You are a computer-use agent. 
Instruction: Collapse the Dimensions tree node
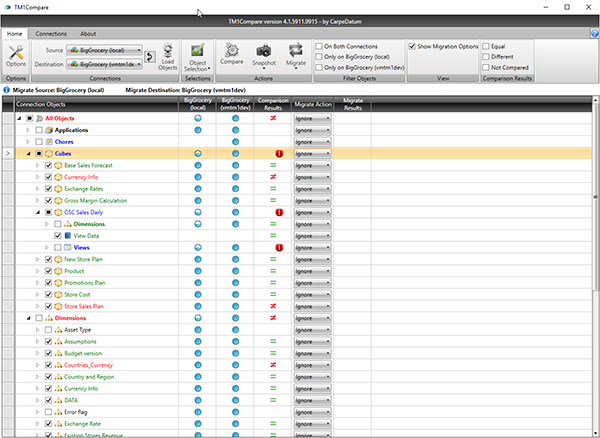28,318
